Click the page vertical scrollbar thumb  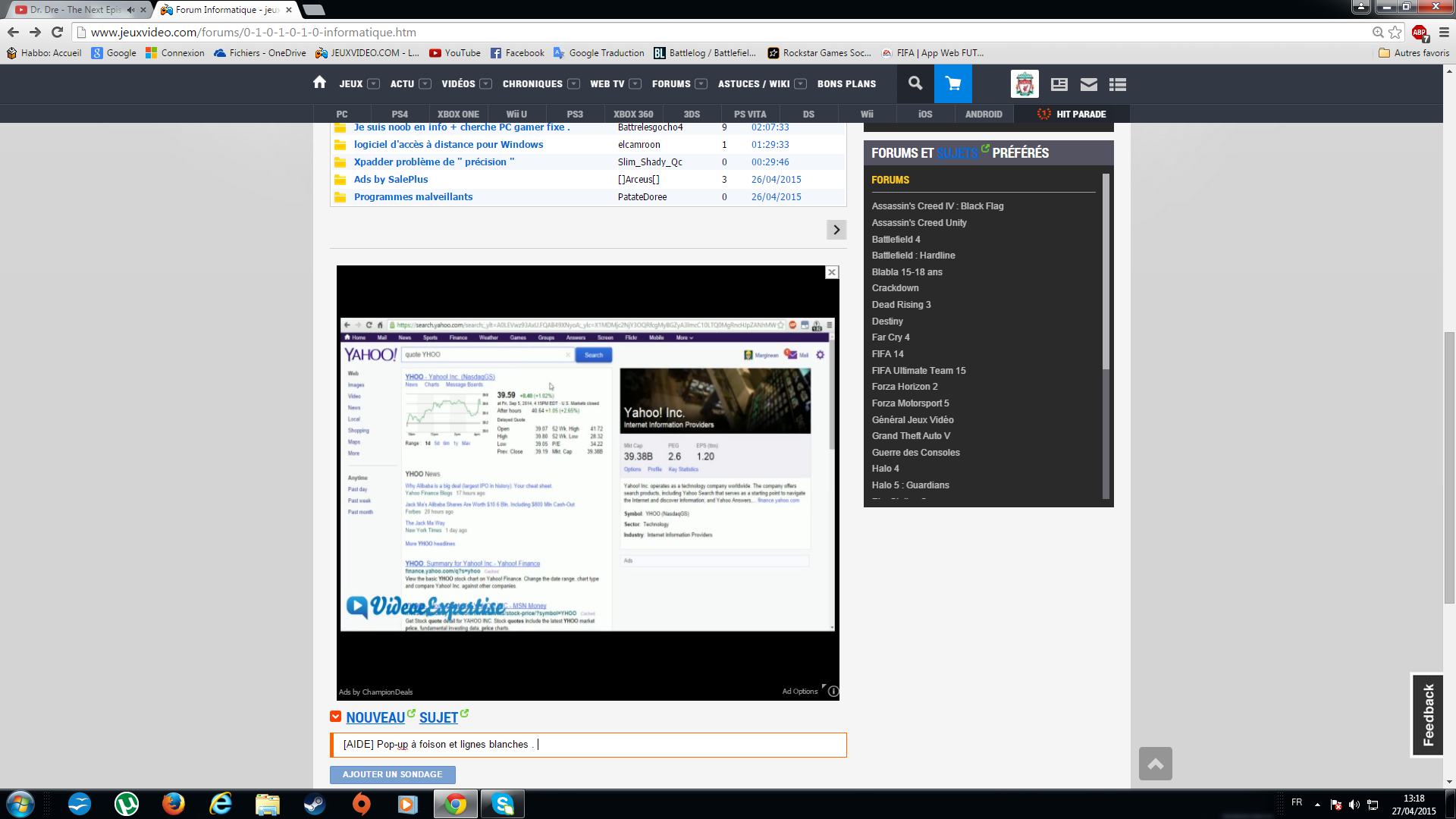point(1449,467)
